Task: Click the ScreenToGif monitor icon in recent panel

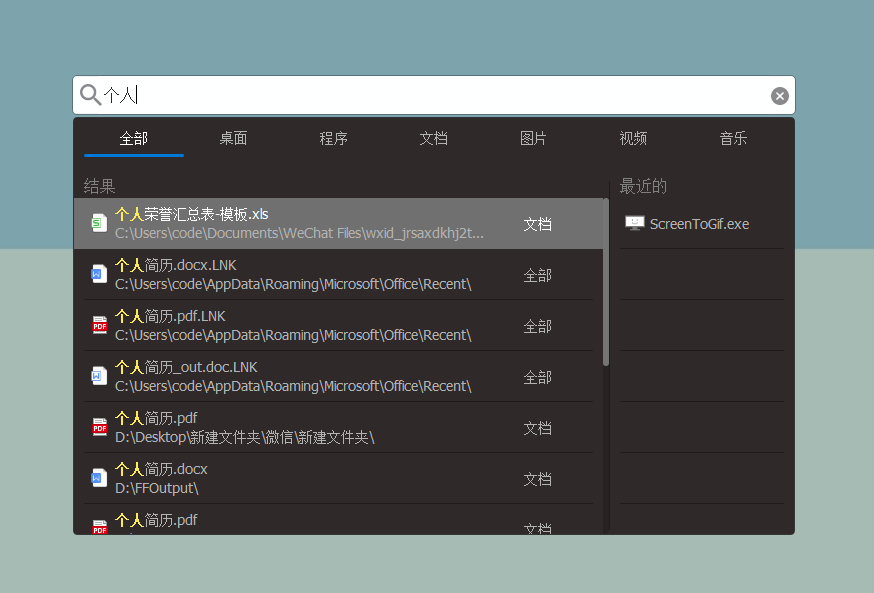Action: [634, 223]
